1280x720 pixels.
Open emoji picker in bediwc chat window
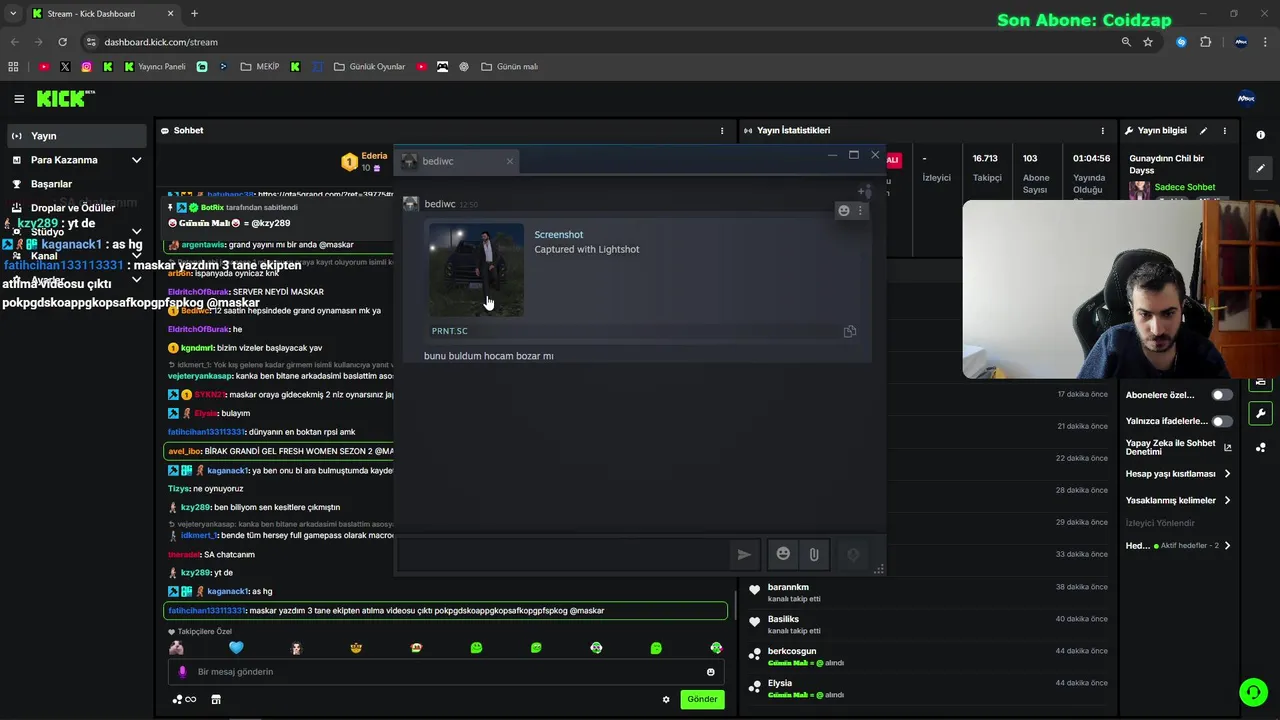[x=783, y=554]
